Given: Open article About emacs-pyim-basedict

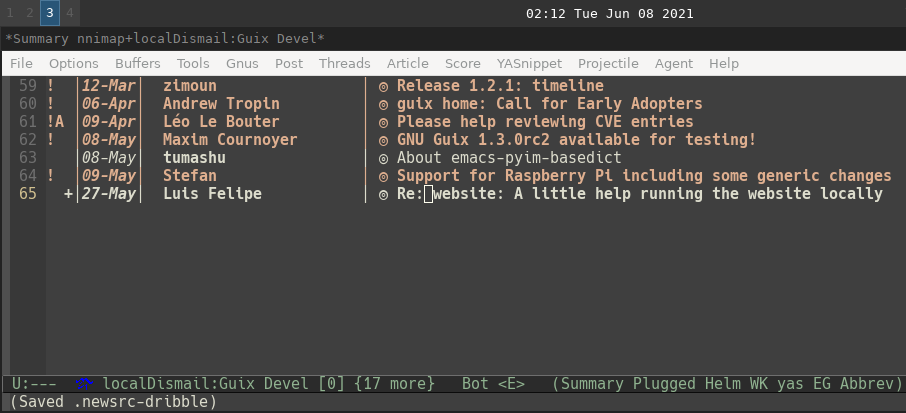Looking at the screenshot, I should [509, 158].
